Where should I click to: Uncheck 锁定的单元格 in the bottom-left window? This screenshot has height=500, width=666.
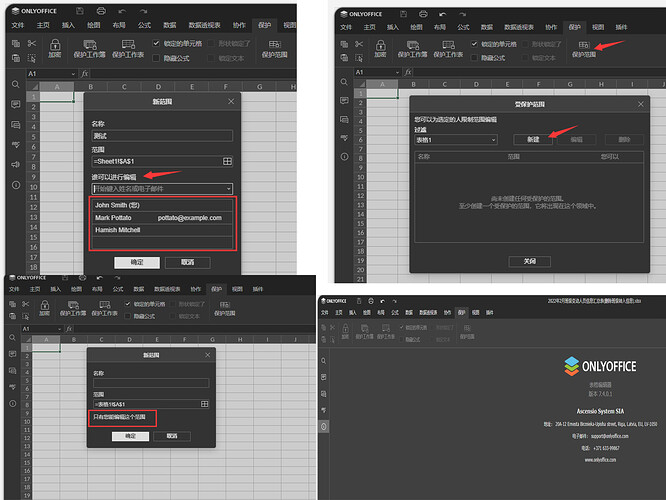pos(127,304)
